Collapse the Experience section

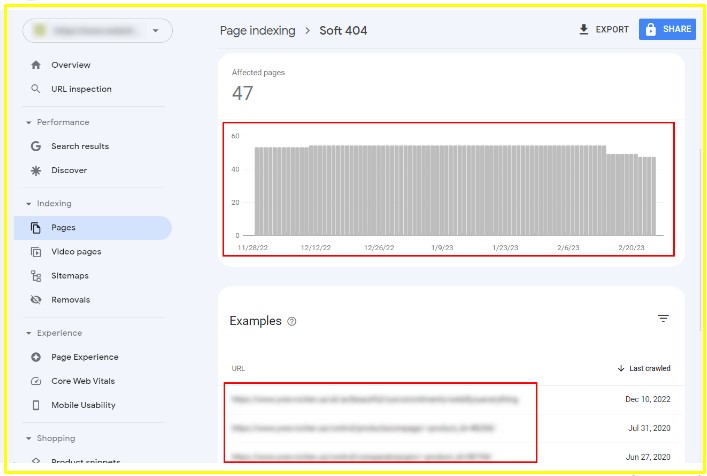point(29,333)
